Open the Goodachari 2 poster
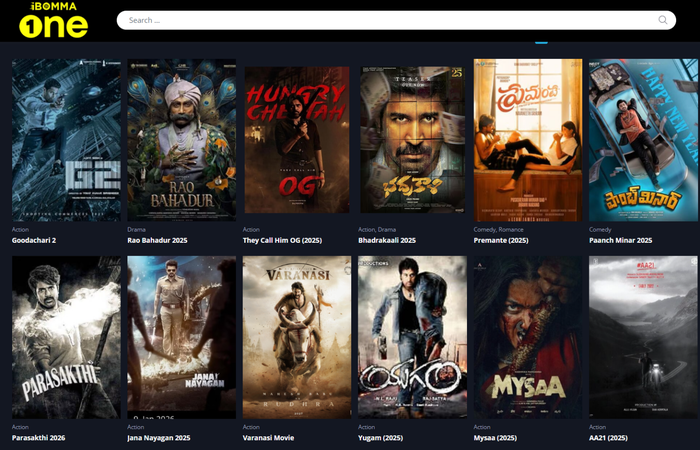The width and height of the screenshot is (700, 450). point(66,140)
